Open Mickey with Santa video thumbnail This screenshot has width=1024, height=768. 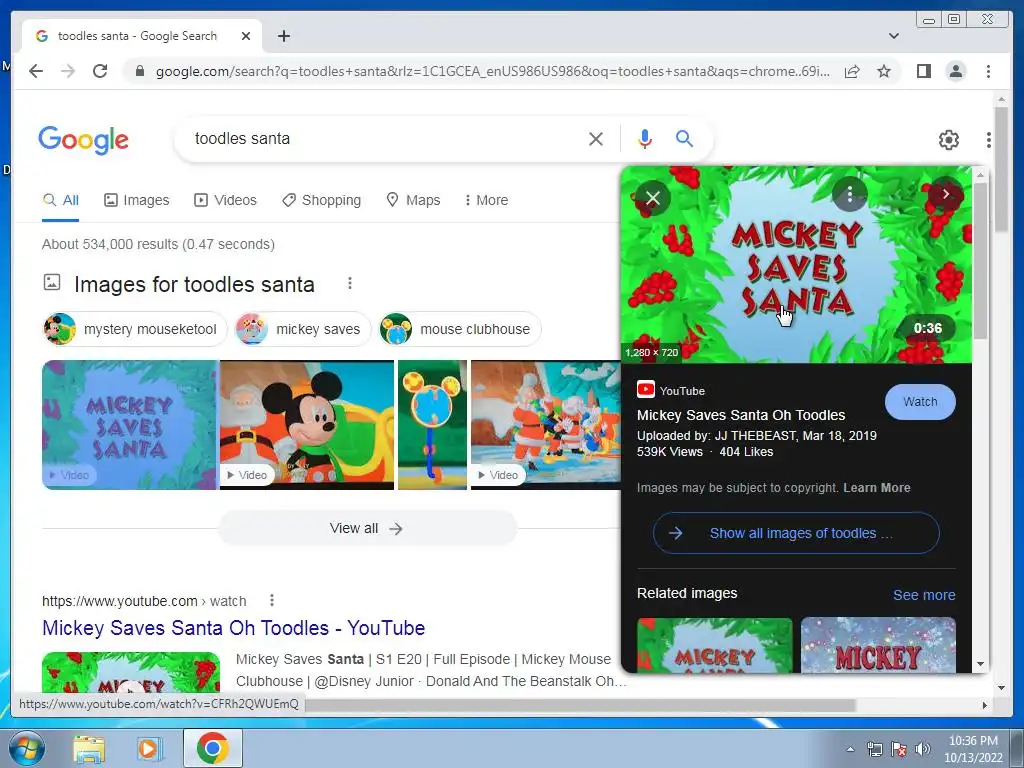307,424
